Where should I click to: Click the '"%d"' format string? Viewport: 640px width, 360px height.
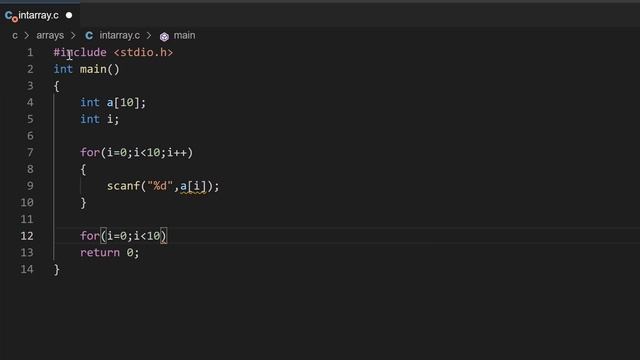[160, 186]
